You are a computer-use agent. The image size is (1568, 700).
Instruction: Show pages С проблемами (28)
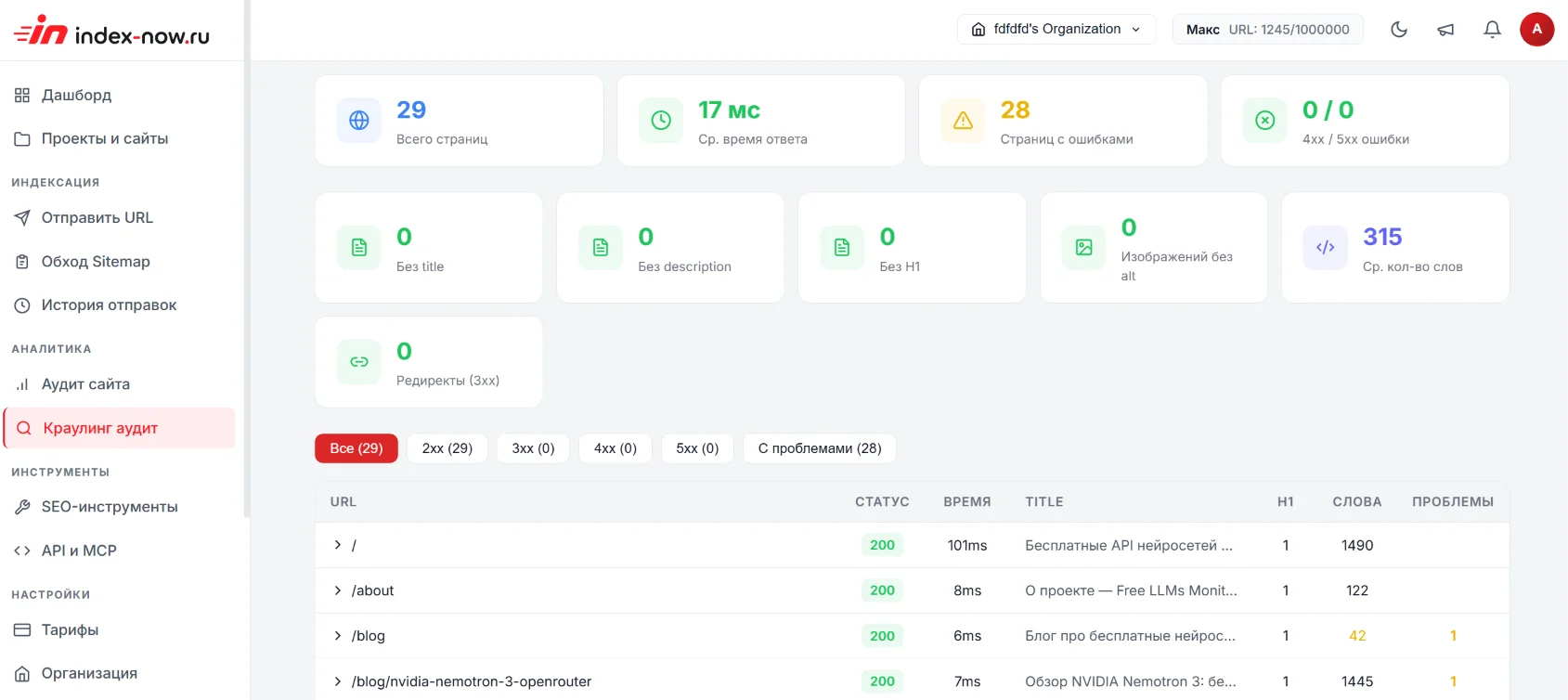[820, 448]
